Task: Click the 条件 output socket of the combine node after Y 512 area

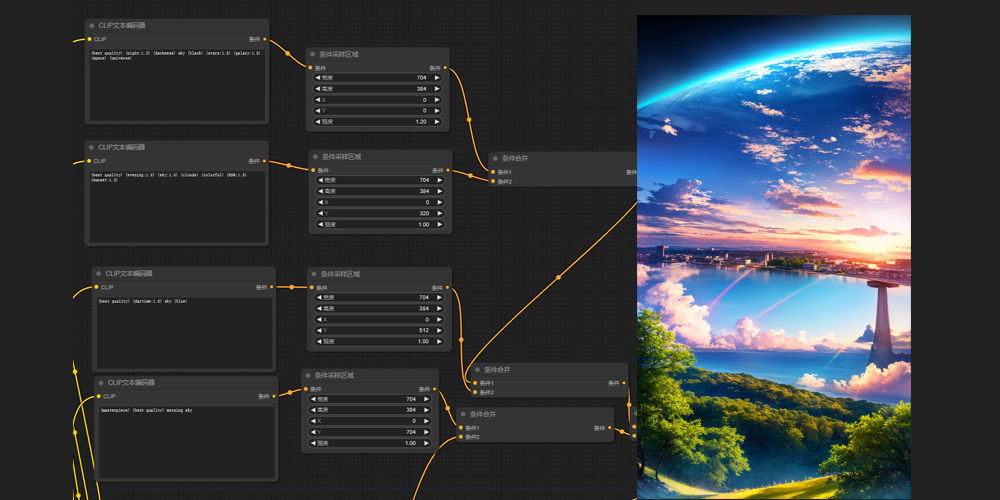Action: coord(624,383)
